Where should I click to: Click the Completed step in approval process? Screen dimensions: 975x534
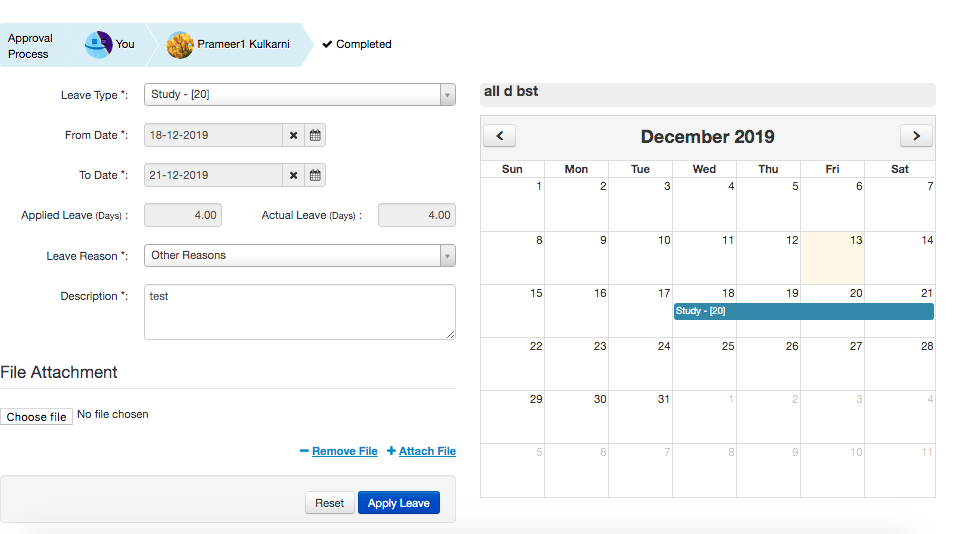point(357,44)
